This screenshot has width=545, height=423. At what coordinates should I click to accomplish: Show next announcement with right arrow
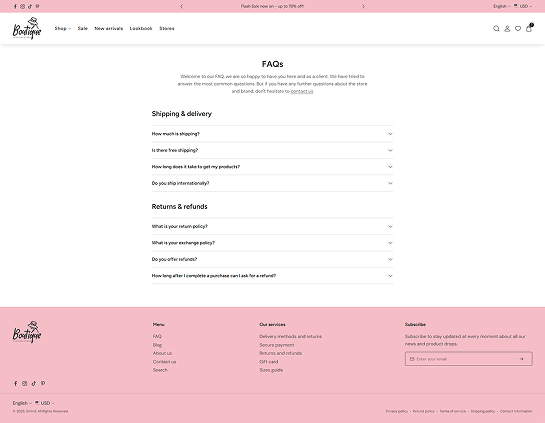(x=363, y=6)
